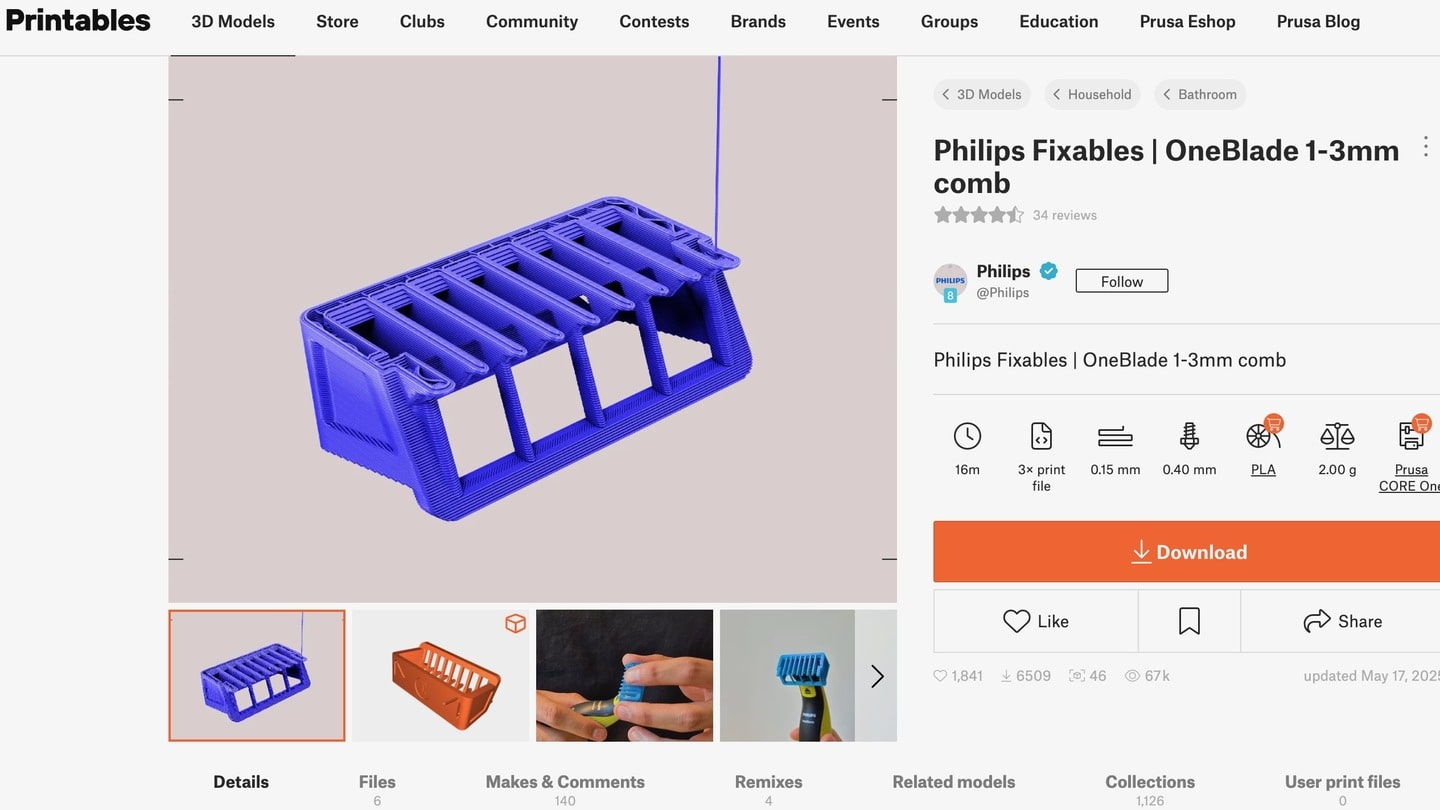Click the print file document icon
The image size is (1440, 810).
tap(1041, 436)
